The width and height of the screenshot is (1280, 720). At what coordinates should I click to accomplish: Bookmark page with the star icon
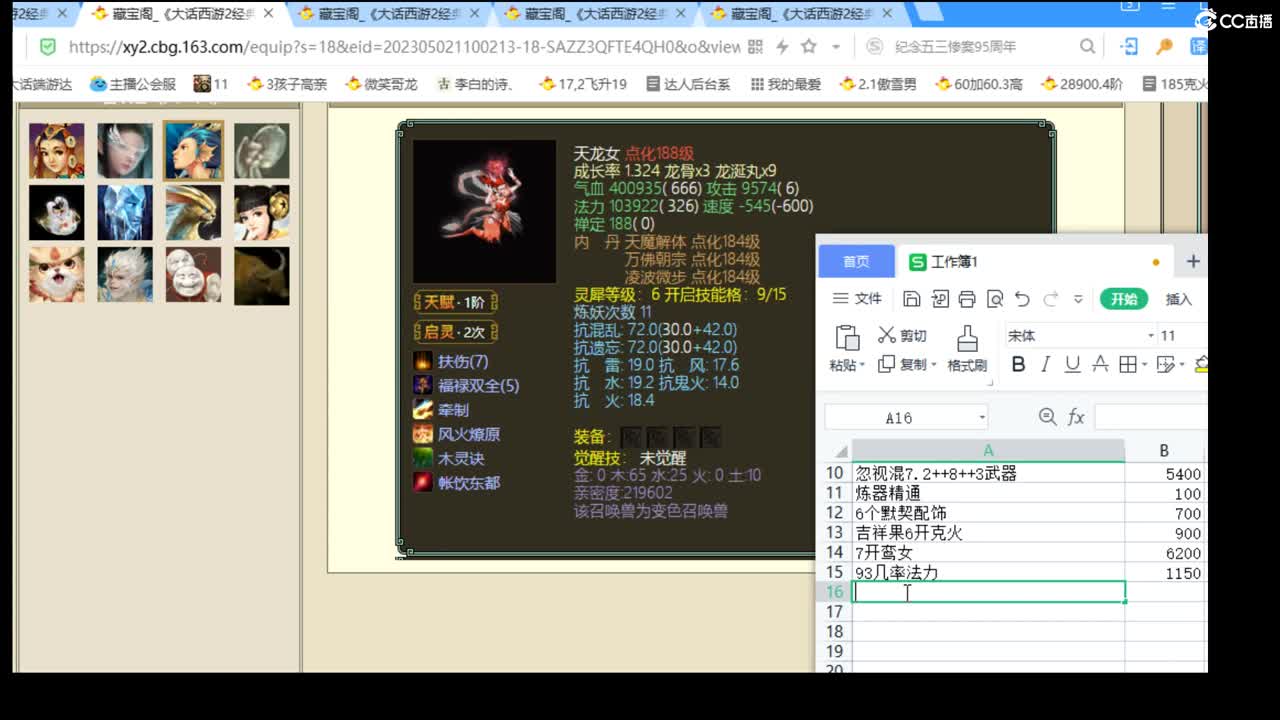[808, 46]
